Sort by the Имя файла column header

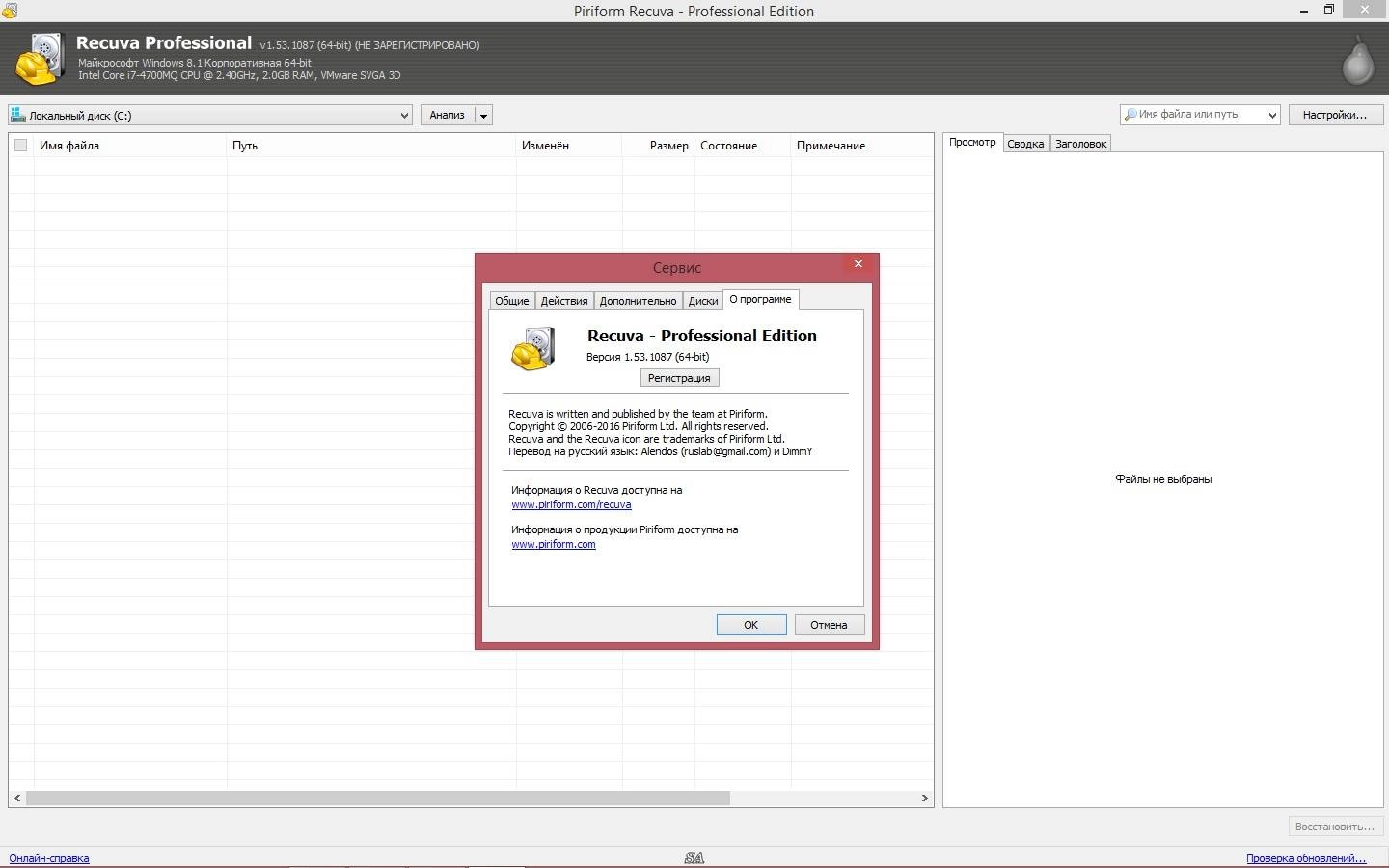coord(130,146)
